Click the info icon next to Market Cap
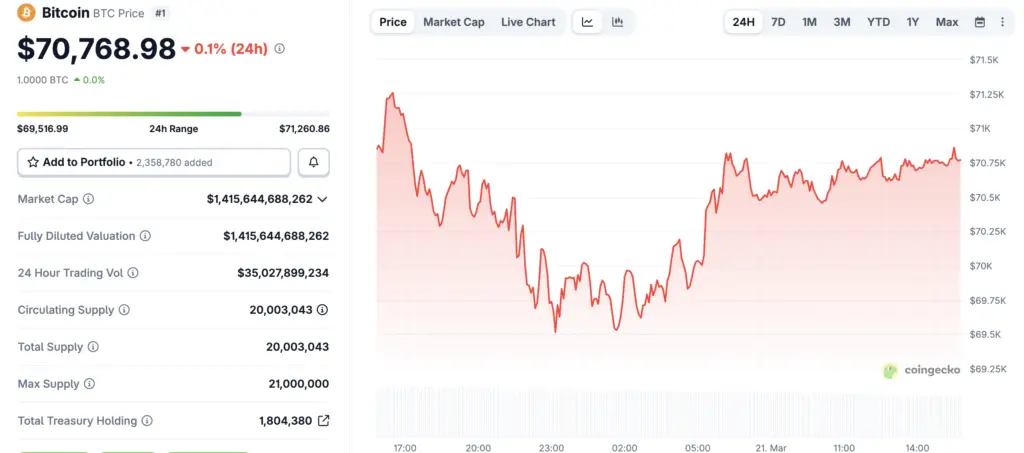Screen dimensions: 1024x453 (x=89, y=199)
